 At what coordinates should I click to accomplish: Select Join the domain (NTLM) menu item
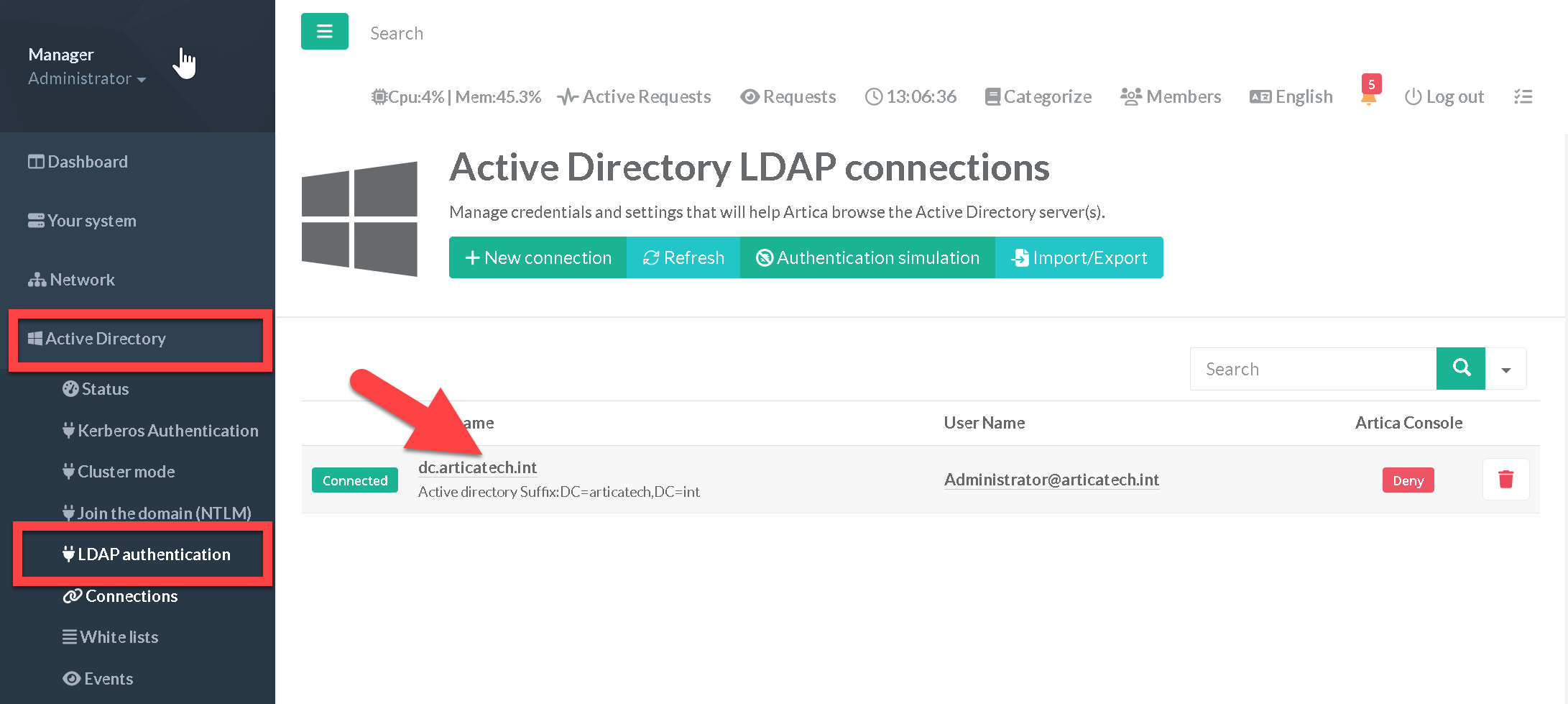pos(157,513)
